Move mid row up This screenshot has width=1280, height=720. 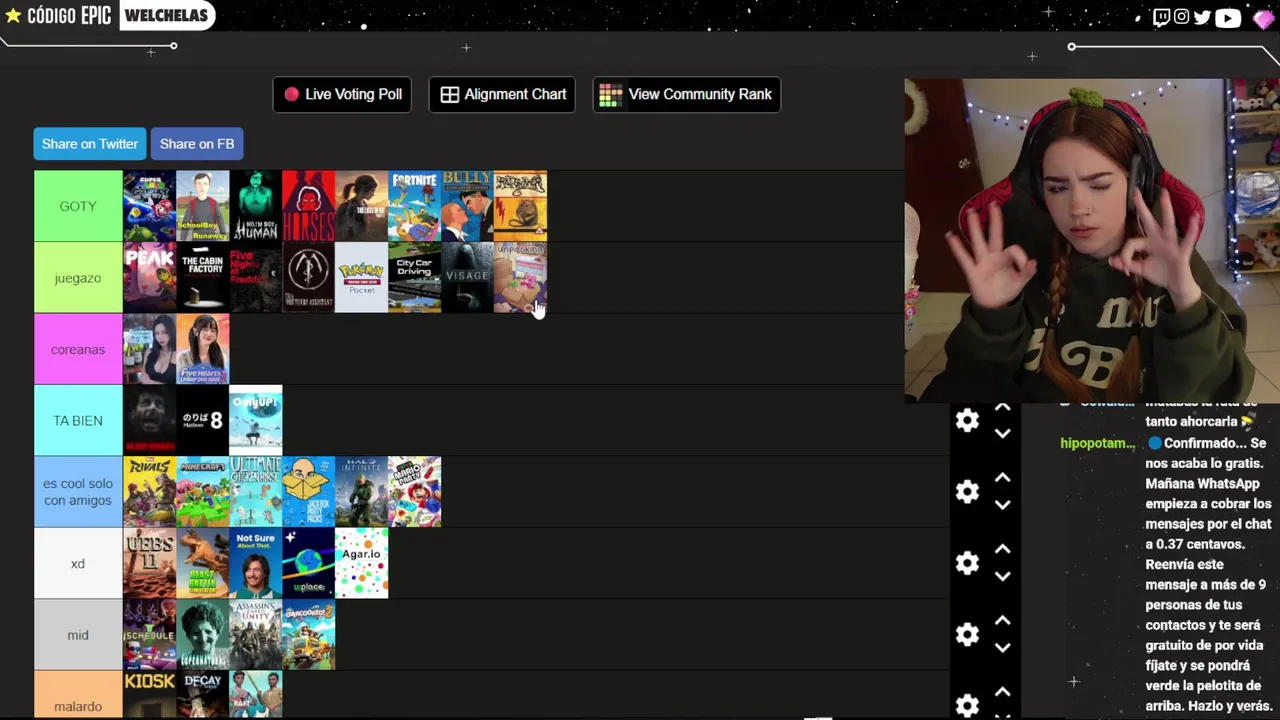1003,621
